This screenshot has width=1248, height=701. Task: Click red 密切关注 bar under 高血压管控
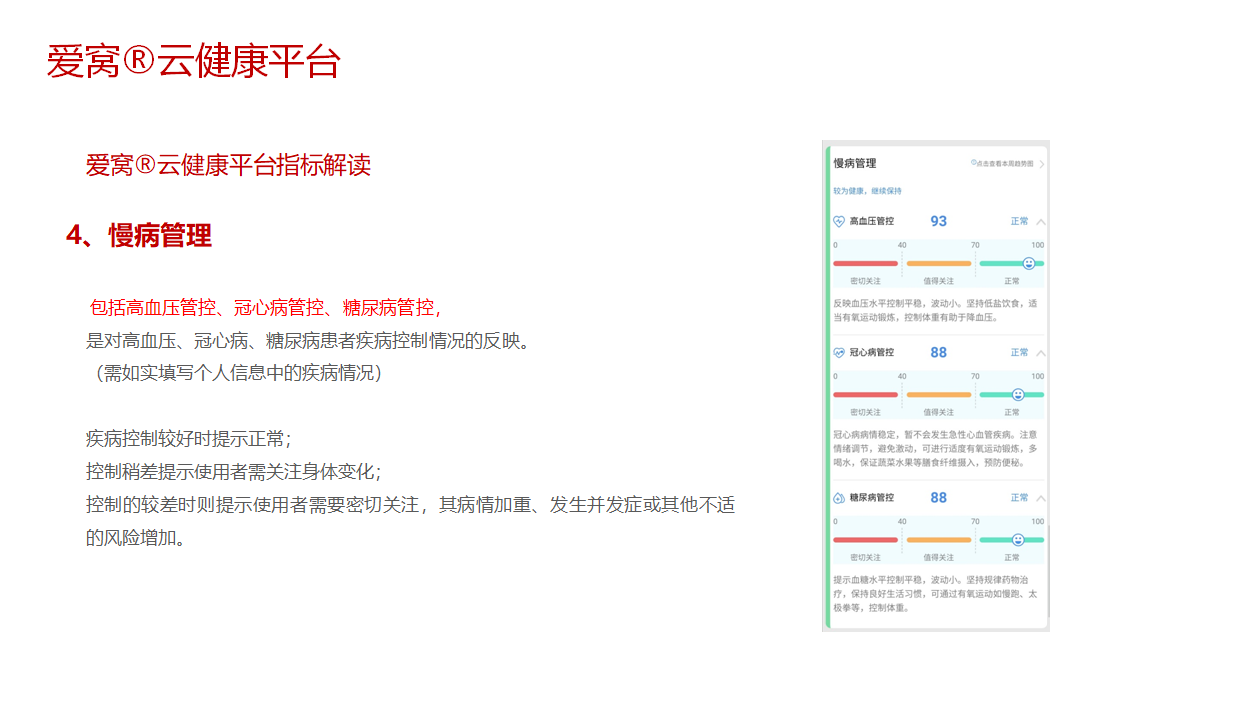(865, 263)
